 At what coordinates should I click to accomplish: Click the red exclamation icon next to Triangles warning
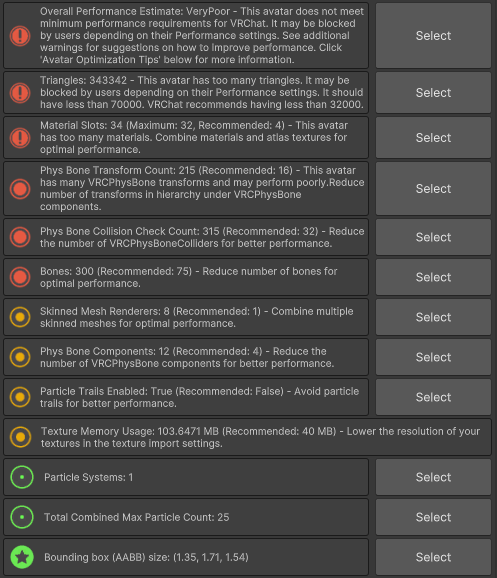tap(20, 93)
